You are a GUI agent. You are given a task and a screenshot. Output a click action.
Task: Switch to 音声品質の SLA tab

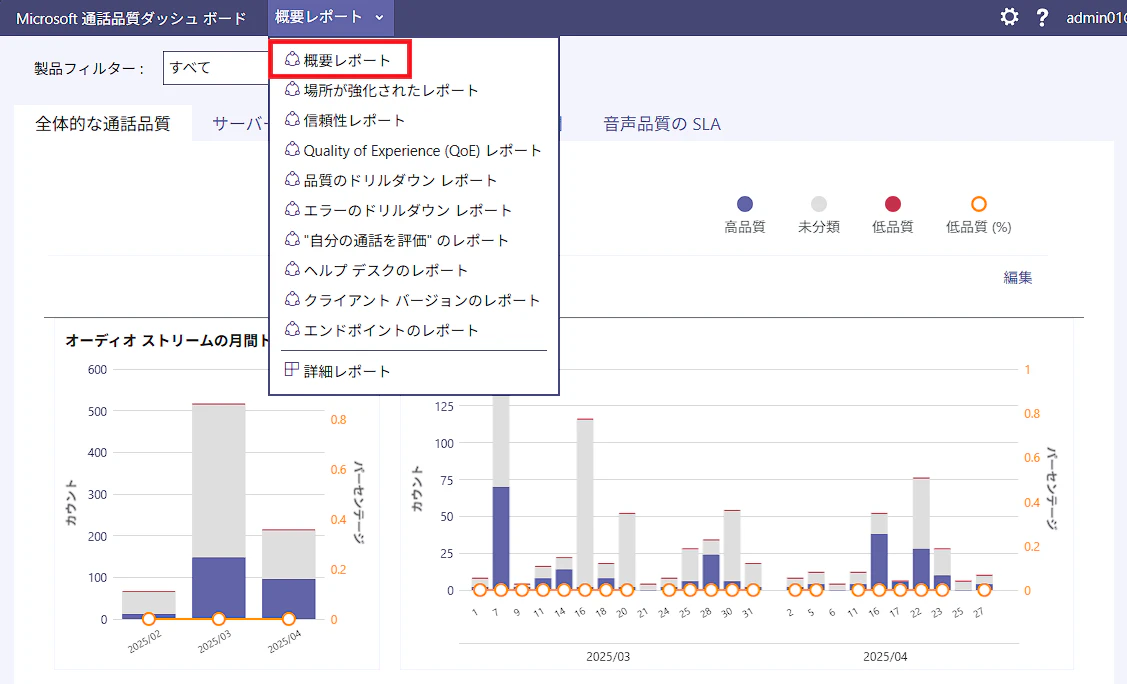coord(662,124)
